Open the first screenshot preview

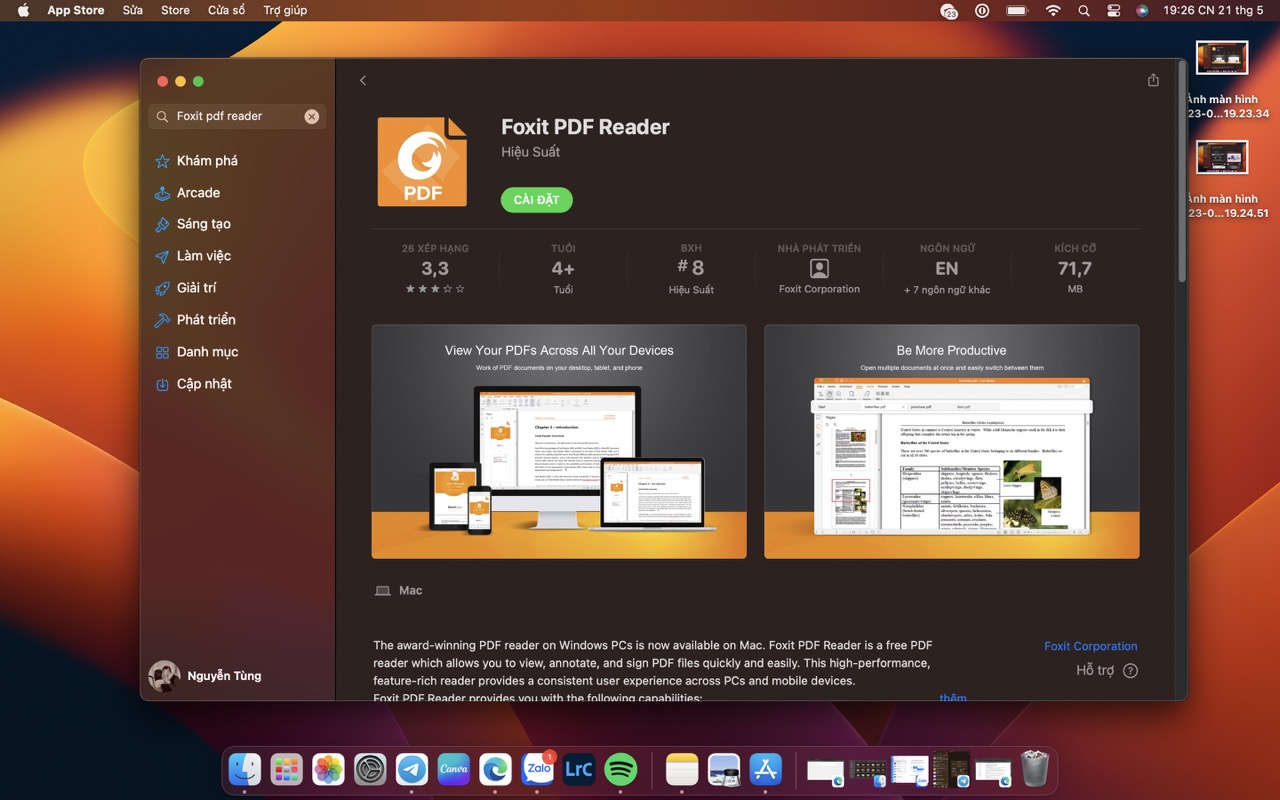tap(559, 441)
